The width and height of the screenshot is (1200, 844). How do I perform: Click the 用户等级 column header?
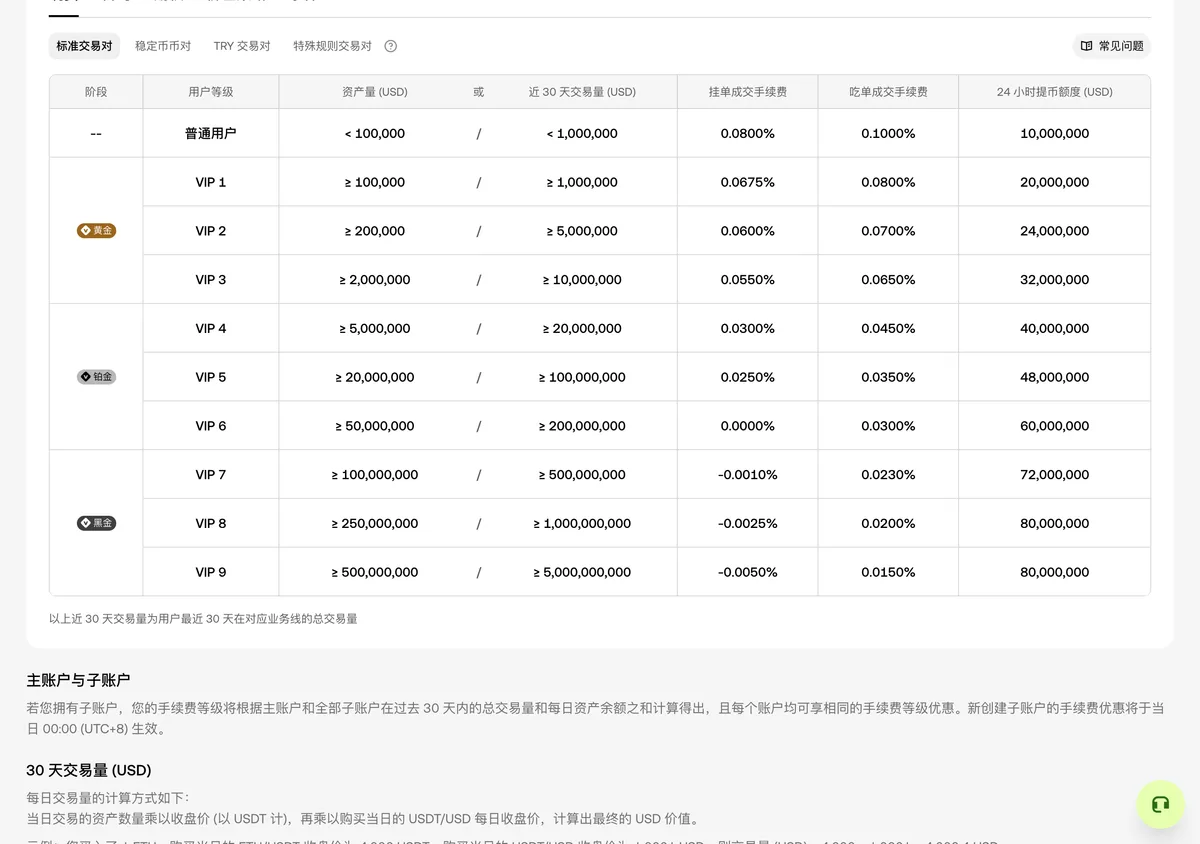(211, 92)
